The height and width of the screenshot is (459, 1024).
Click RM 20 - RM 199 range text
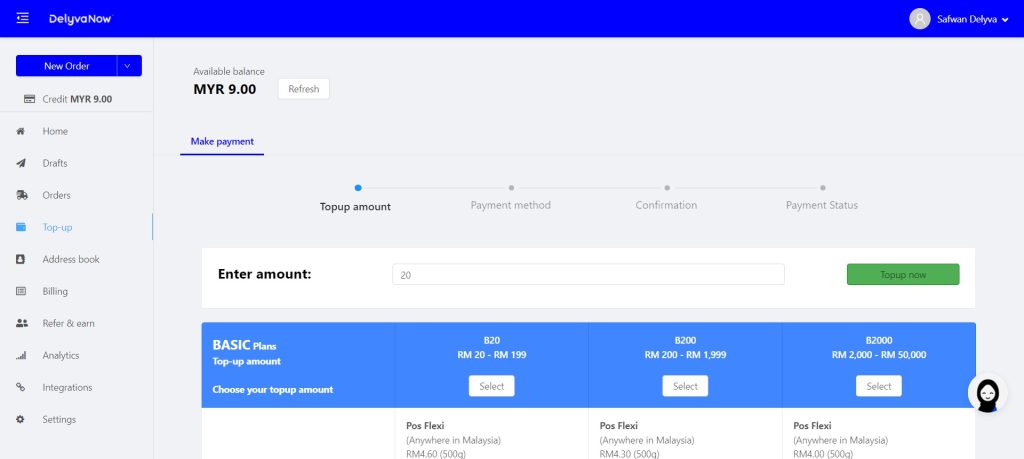(x=492, y=355)
